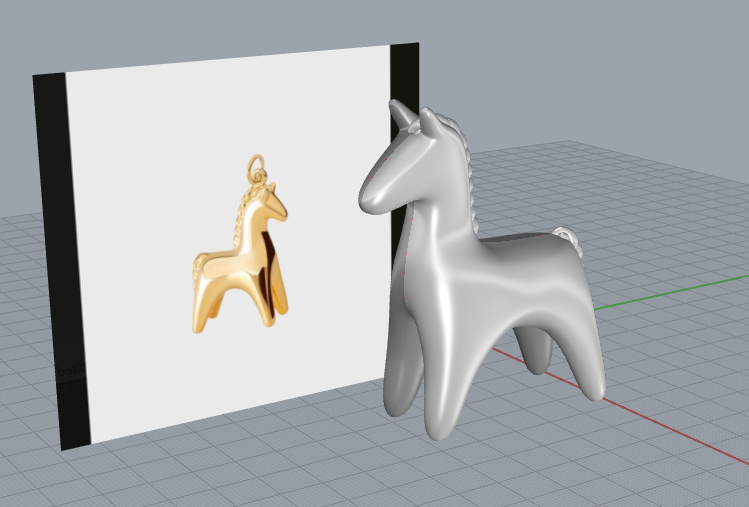Click the mirrored watermark text on black strip

(x=70, y=370)
